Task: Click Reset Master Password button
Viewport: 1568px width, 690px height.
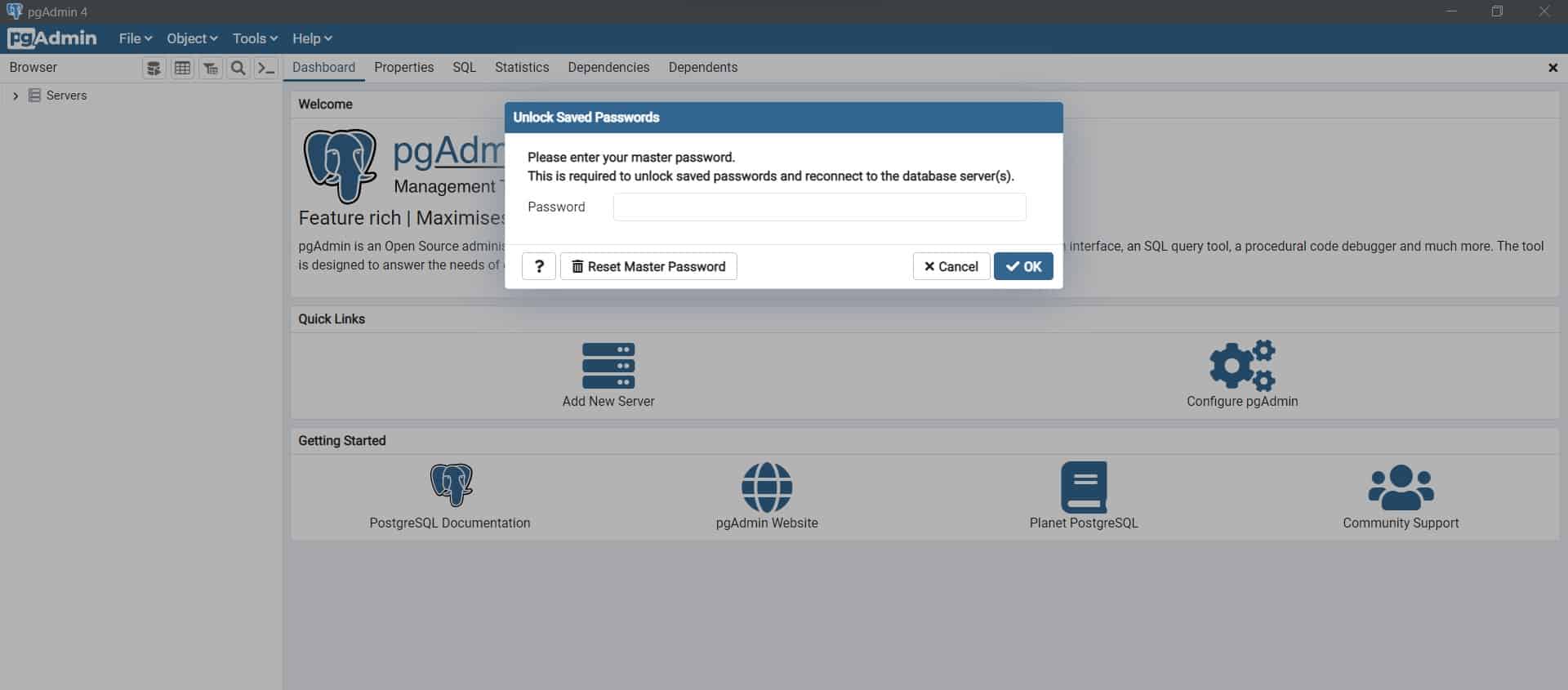Action: (648, 266)
